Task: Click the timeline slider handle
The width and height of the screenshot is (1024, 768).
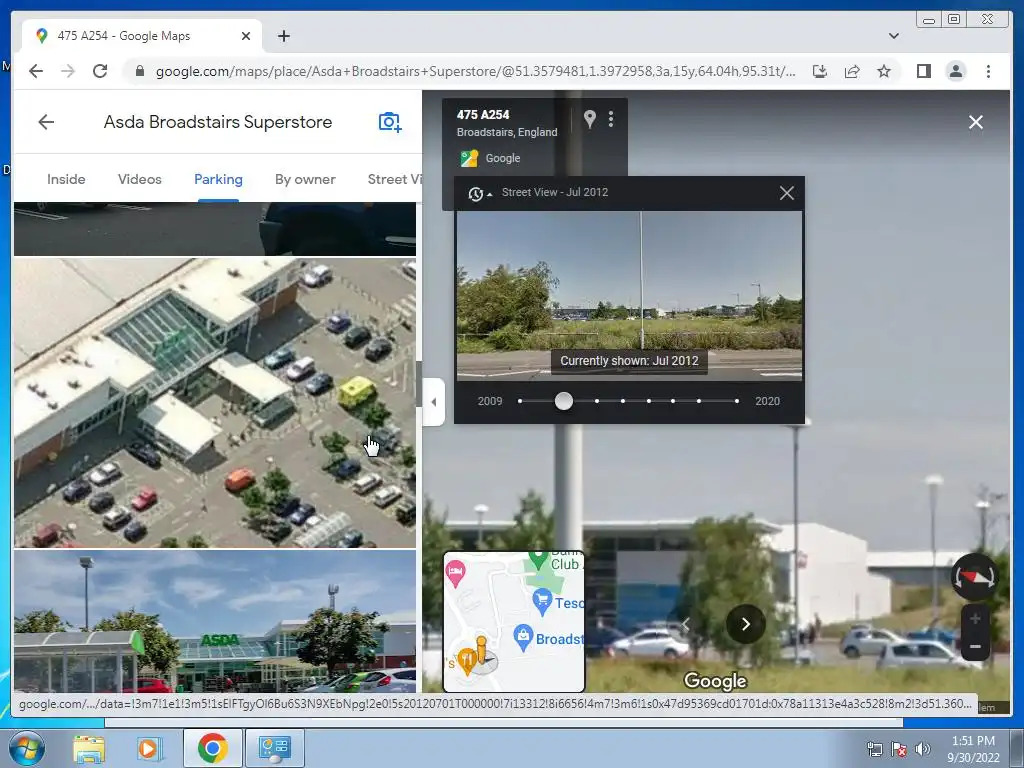Action: [x=564, y=401]
